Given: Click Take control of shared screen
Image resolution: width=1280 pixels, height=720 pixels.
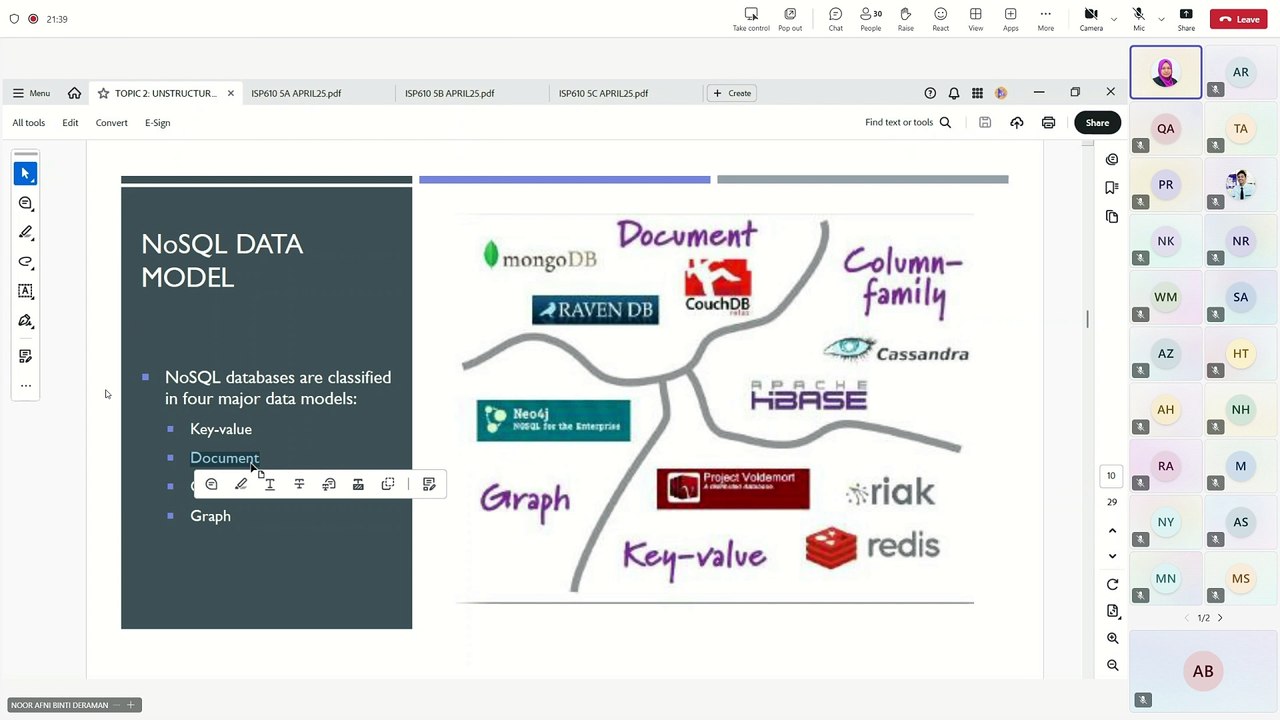Looking at the screenshot, I should tap(751, 18).
